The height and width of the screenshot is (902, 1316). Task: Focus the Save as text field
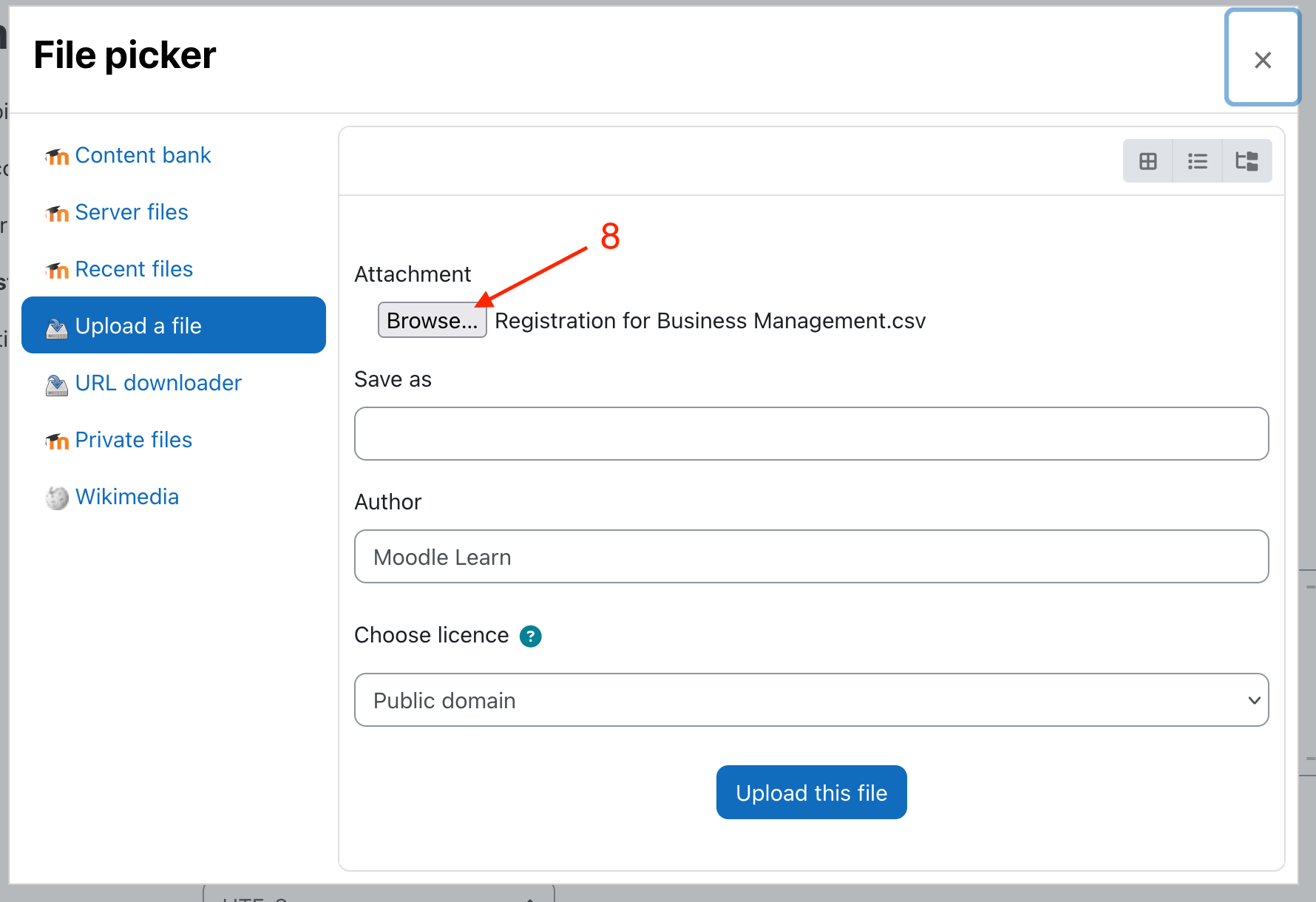pyautogui.click(x=812, y=434)
